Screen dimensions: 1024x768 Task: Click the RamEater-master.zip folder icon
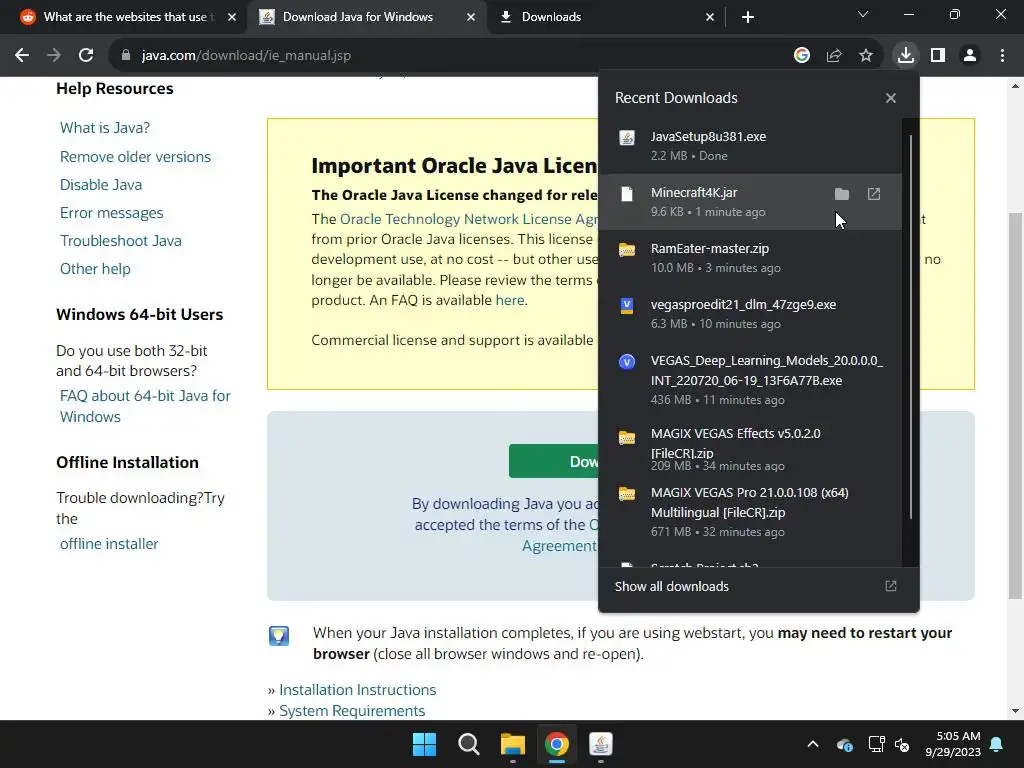627,250
